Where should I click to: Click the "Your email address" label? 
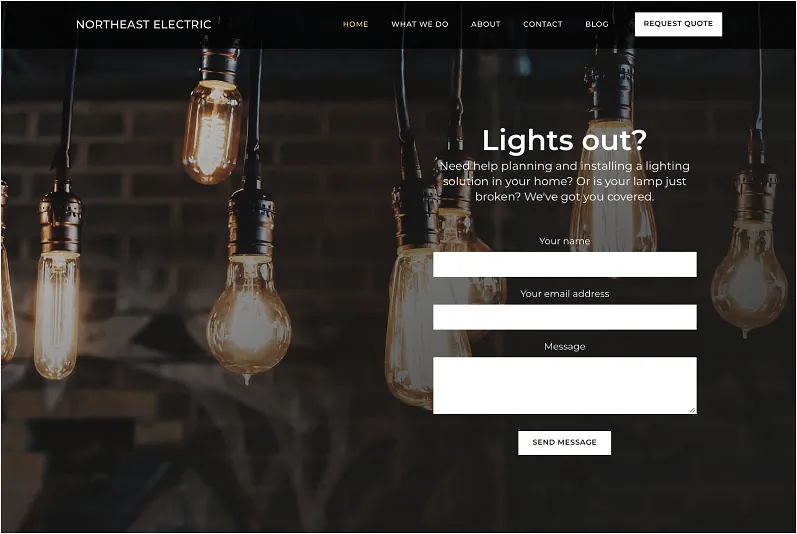(x=565, y=294)
